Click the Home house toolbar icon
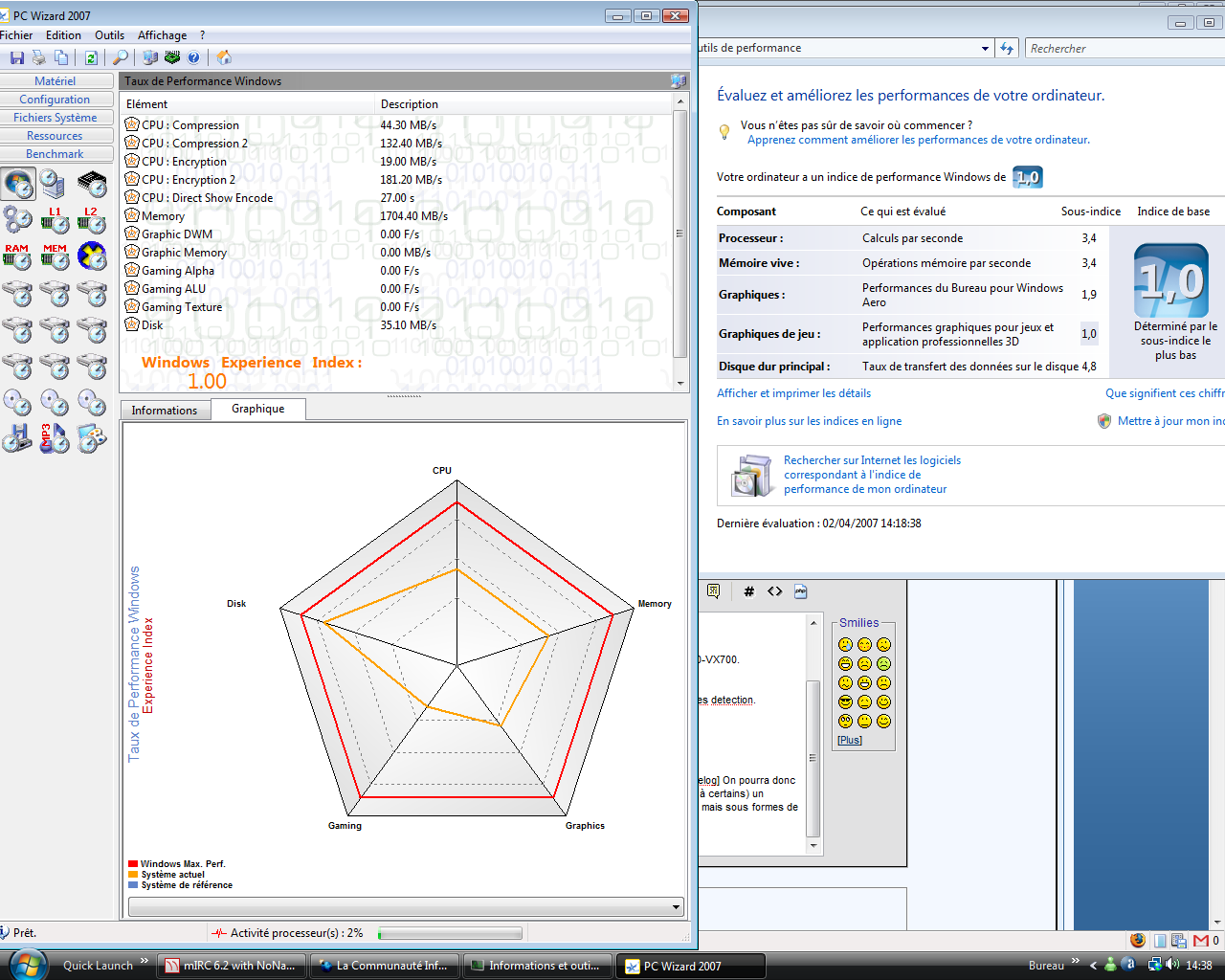The image size is (1225, 980). pos(224,57)
